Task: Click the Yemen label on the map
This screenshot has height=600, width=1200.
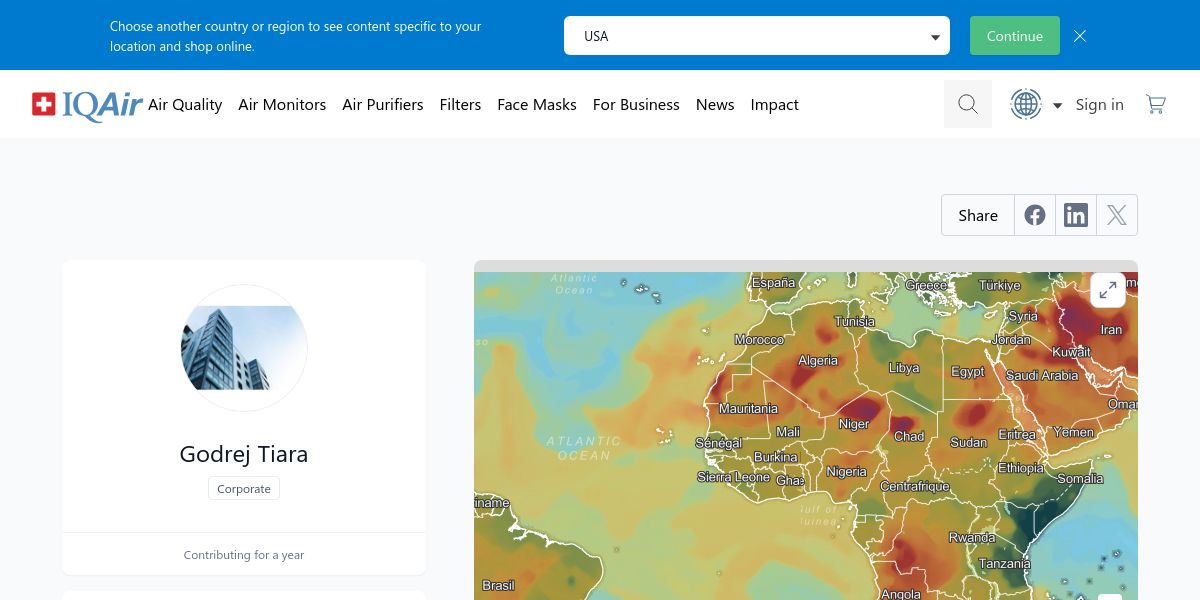Action: (1074, 433)
